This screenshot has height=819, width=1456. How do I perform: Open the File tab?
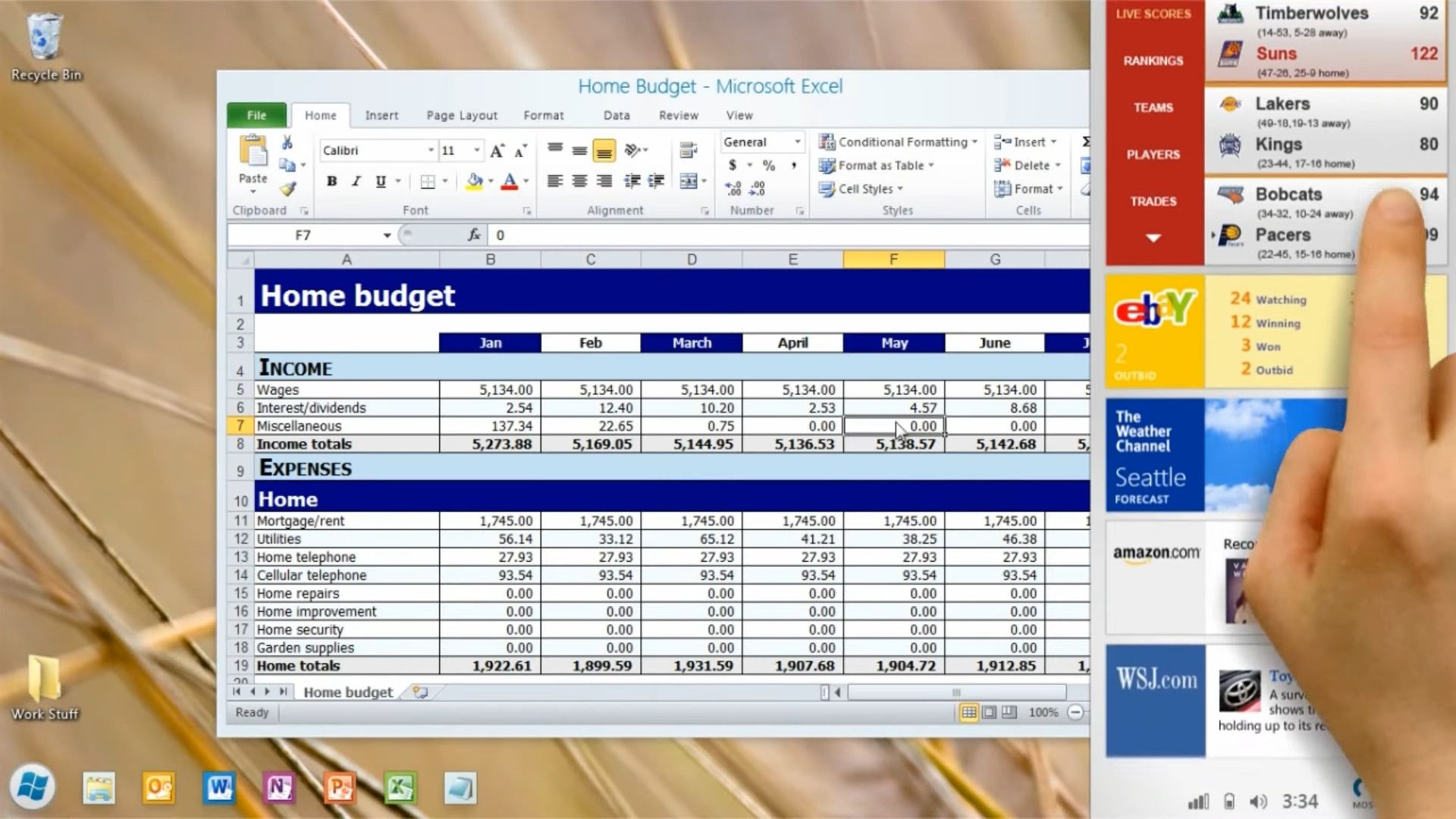[256, 115]
